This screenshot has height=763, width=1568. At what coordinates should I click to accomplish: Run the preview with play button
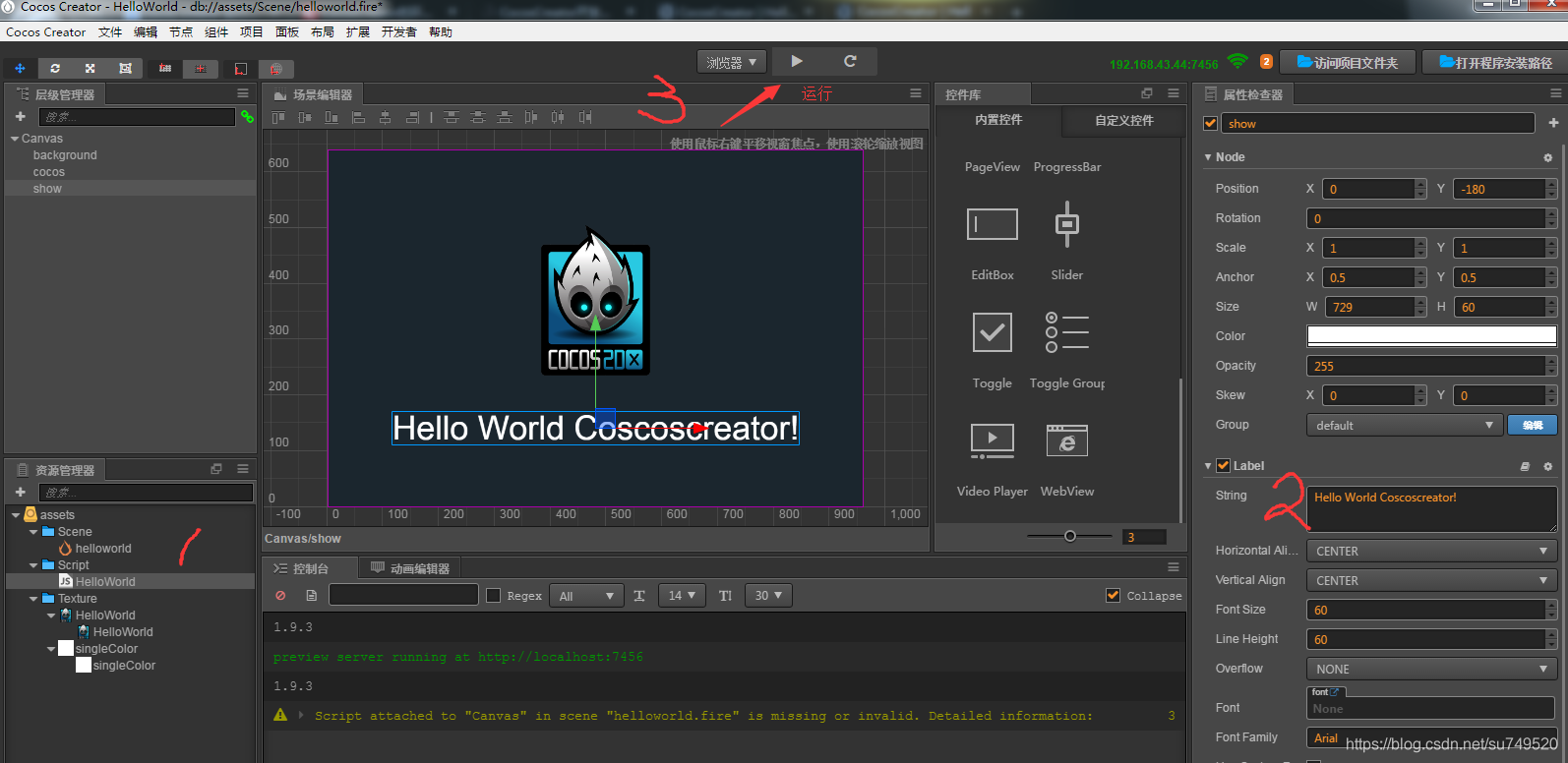[797, 61]
